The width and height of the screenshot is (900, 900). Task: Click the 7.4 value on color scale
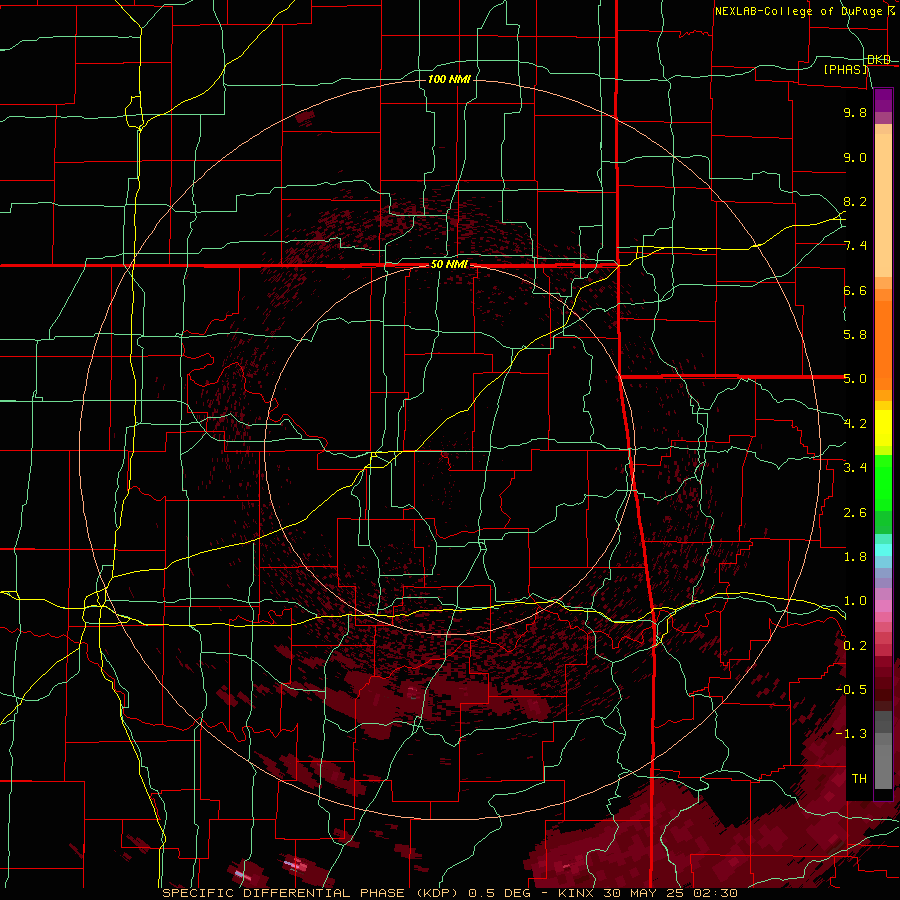855,246
